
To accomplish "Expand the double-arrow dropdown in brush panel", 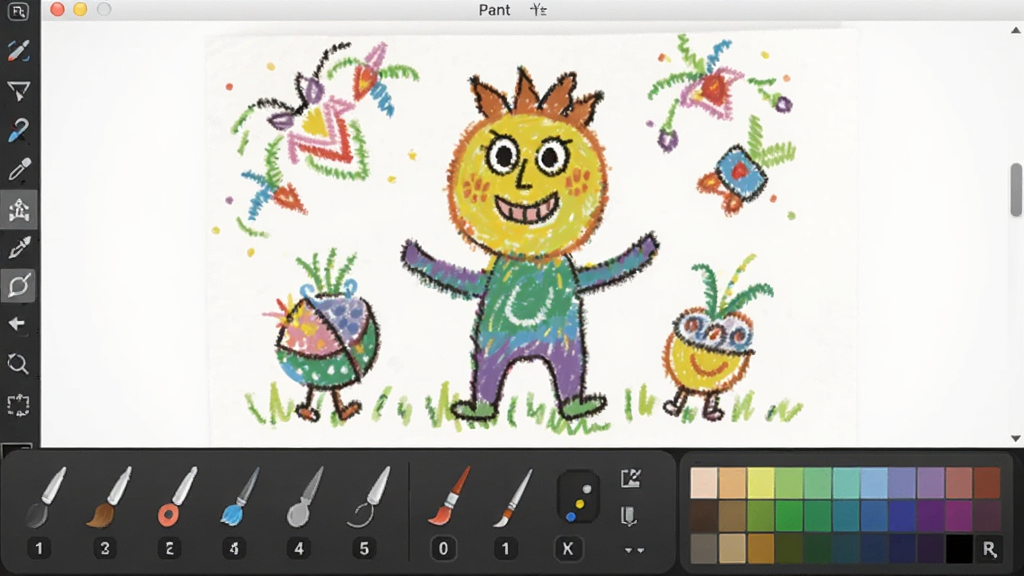I will click(x=634, y=551).
